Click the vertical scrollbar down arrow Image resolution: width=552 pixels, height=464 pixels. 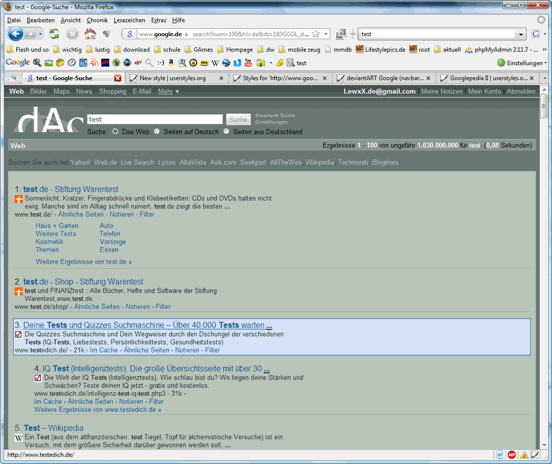pyautogui.click(x=544, y=445)
